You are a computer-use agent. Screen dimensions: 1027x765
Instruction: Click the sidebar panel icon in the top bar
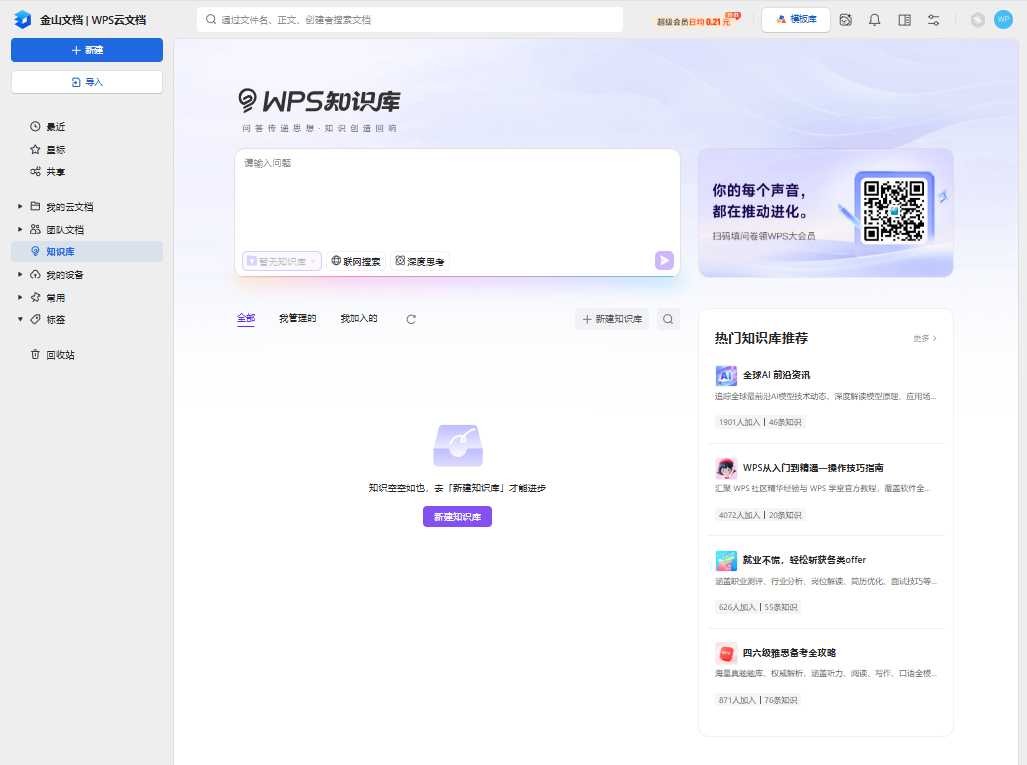coord(903,19)
